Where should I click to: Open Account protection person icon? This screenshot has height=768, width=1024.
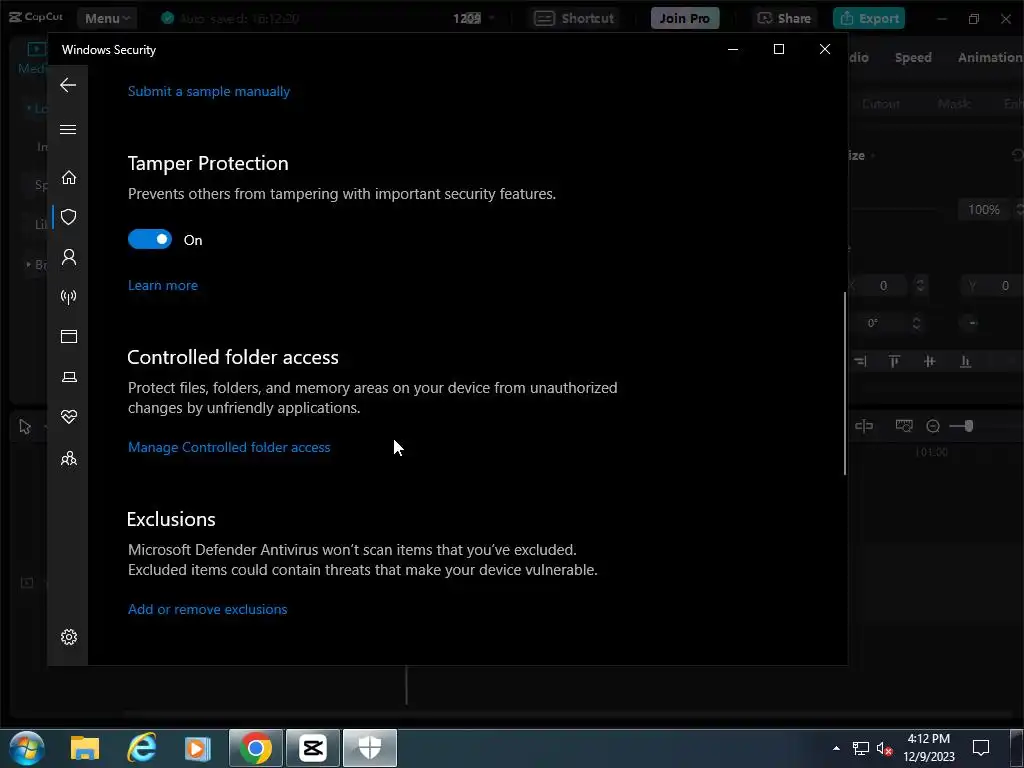point(69,257)
